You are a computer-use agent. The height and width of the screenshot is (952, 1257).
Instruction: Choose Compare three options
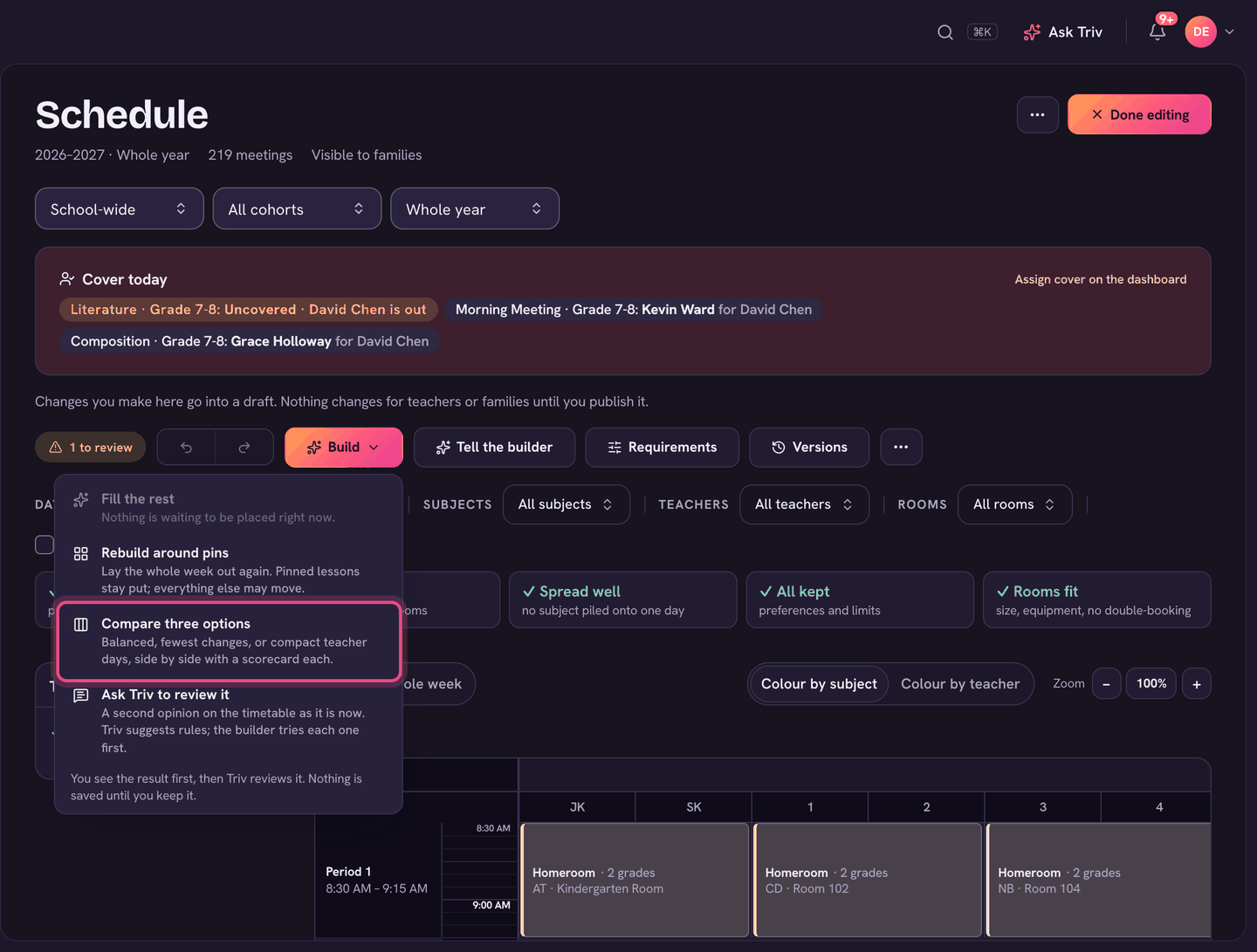click(x=229, y=640)
